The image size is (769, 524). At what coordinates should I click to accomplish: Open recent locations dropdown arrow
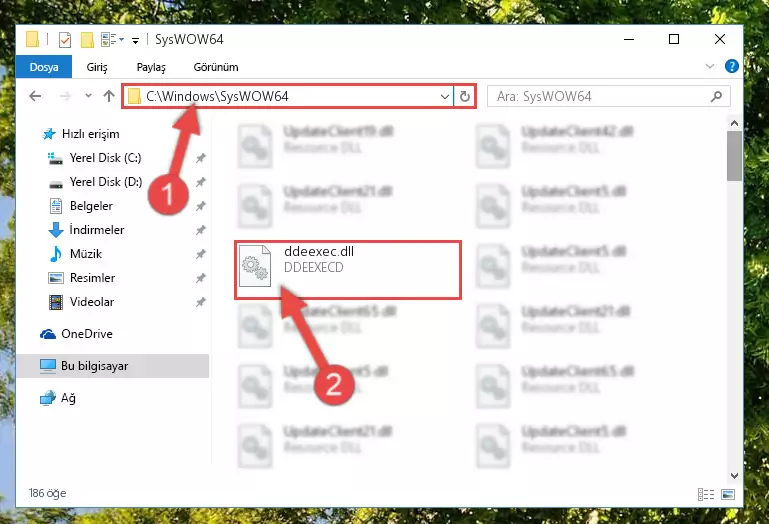(x=88, y=96)
